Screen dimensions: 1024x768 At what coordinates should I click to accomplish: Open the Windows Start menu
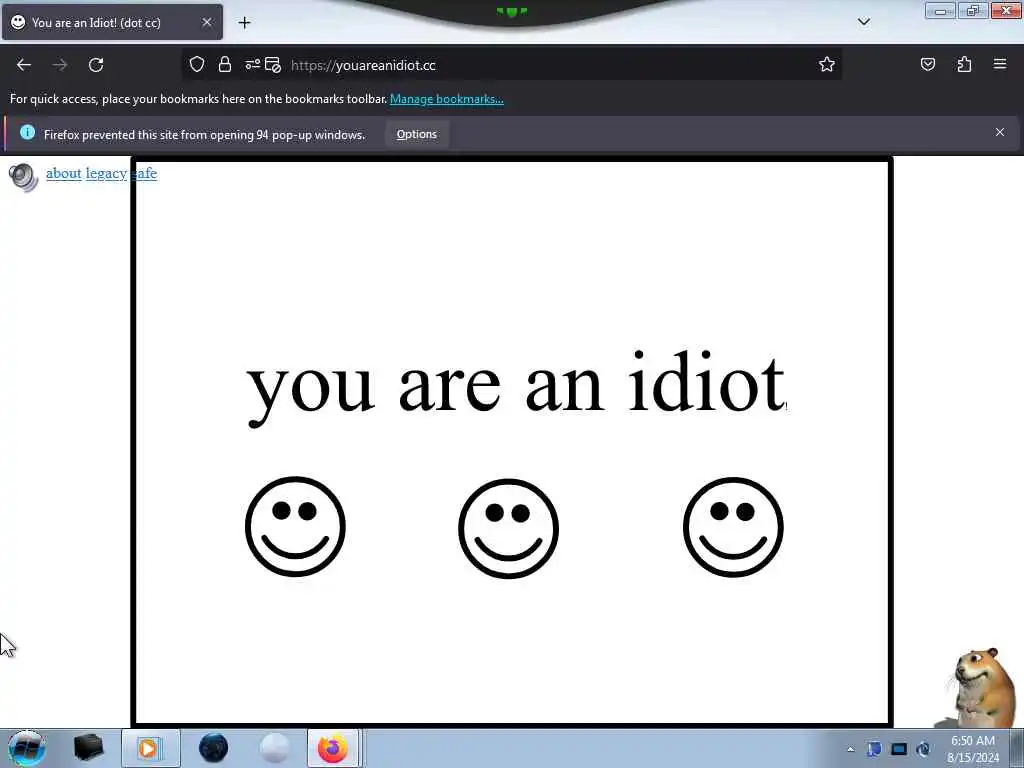coord(27,748)
